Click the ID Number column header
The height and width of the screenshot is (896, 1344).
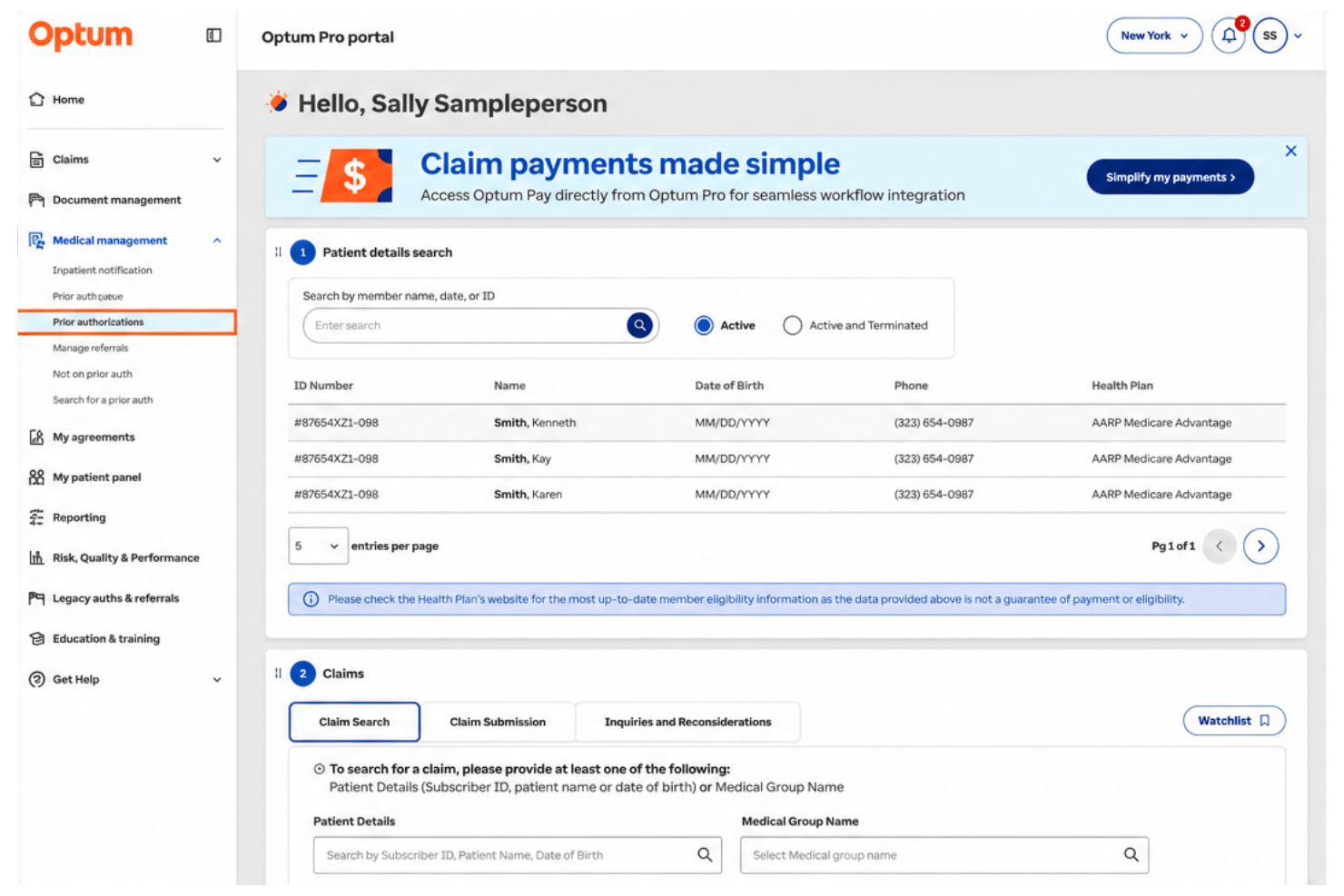click(x=323, y=386)
